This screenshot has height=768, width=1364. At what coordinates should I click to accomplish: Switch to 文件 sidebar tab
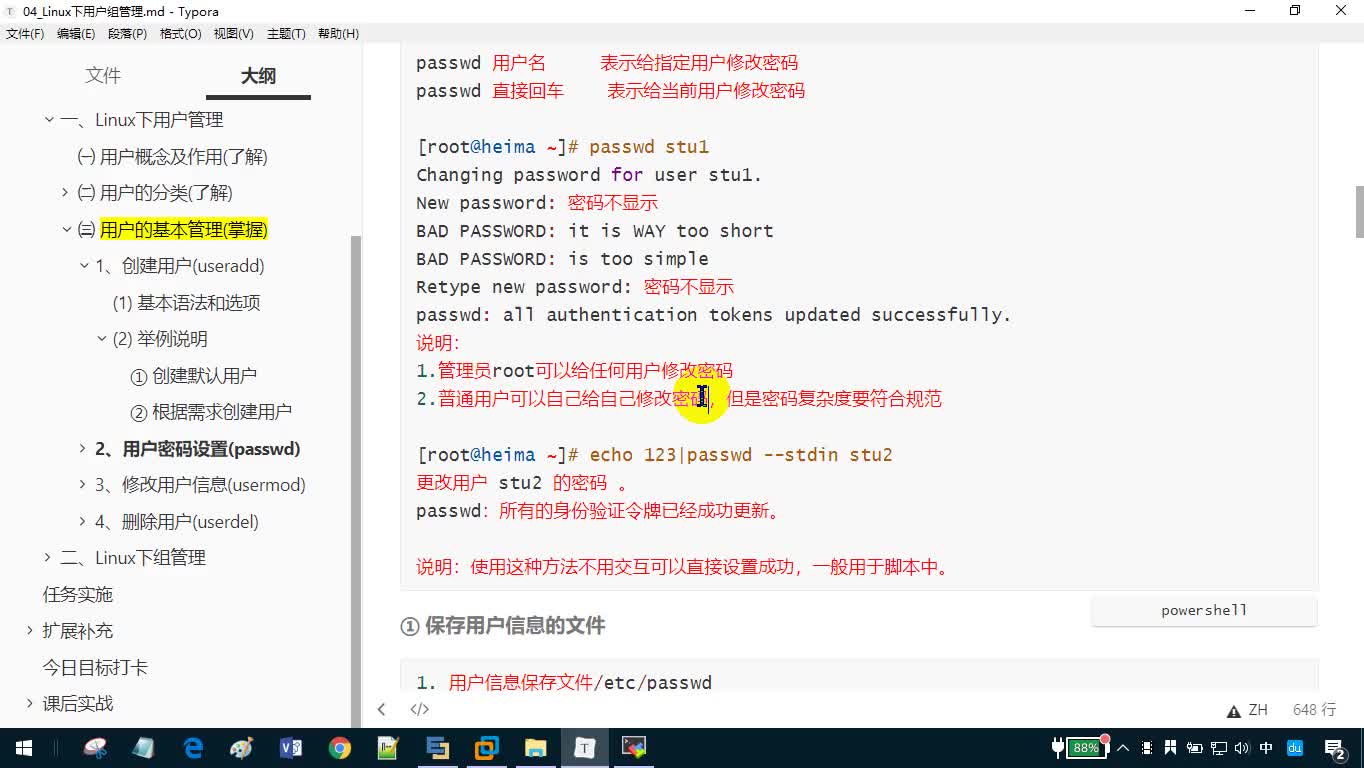[x=103, y=76]
